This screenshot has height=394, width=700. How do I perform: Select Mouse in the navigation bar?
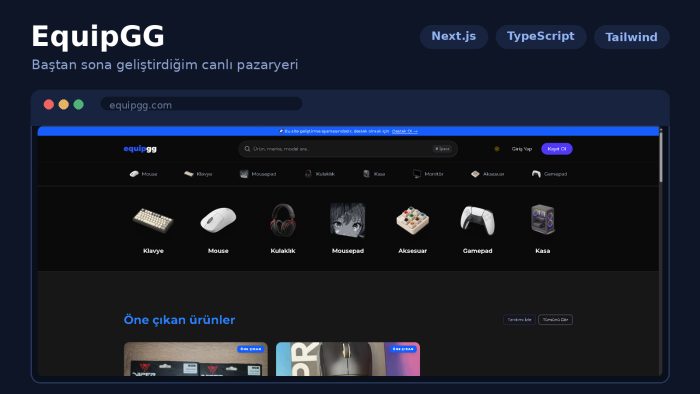[143, 174]
